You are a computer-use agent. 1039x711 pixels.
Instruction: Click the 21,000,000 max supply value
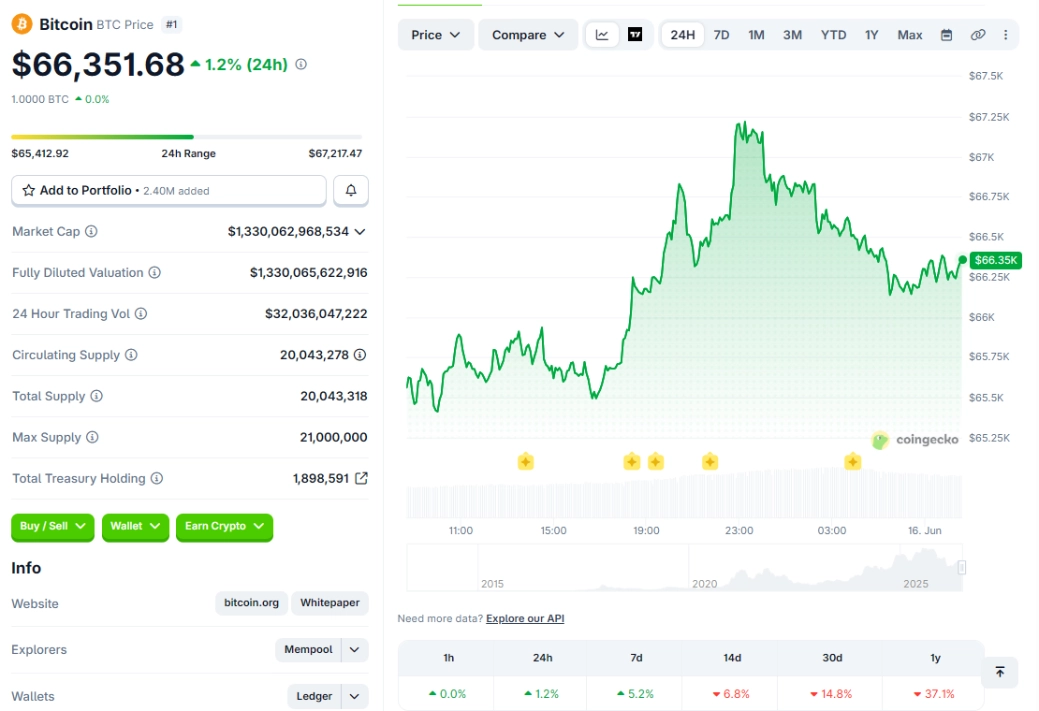[x=333, y=437]
